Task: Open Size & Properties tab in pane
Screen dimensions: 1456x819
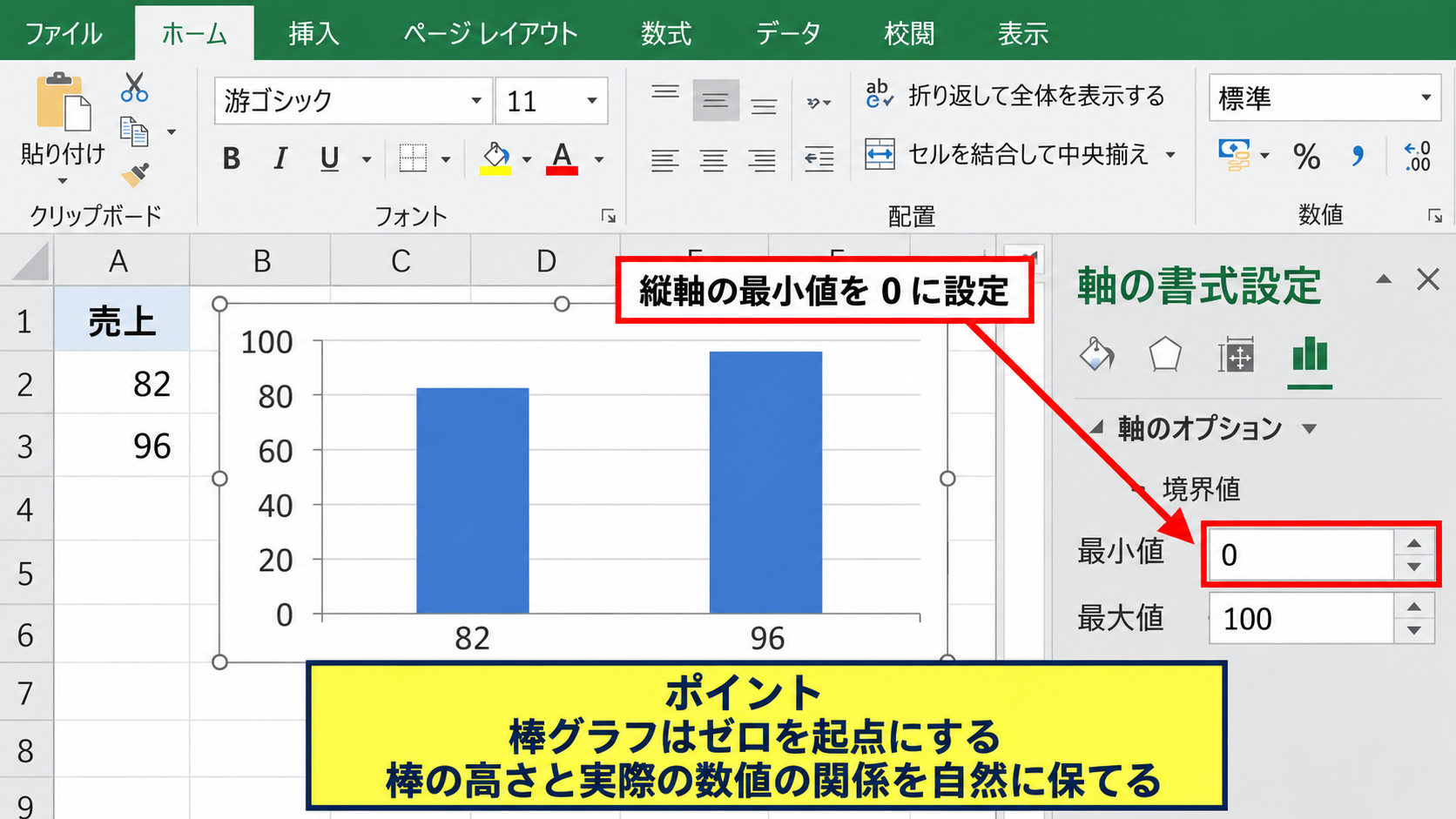Action: point(1236,355)
